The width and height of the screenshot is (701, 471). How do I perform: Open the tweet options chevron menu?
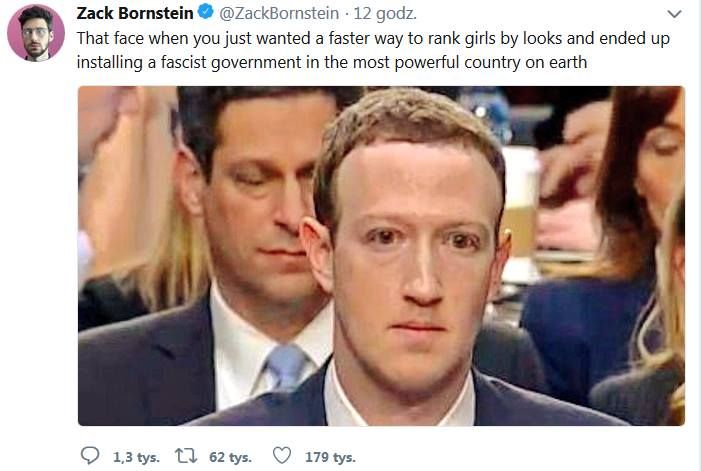[674, 14]
